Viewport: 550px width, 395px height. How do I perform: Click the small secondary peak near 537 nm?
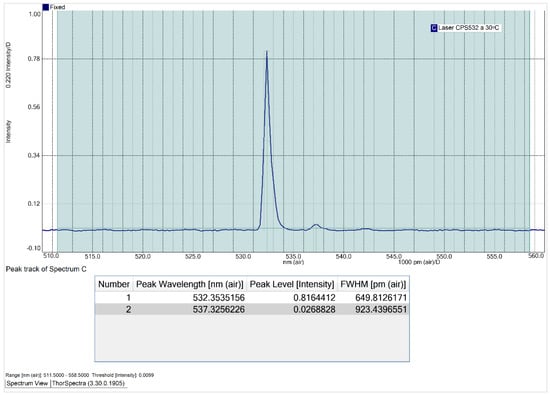[316, 225]
